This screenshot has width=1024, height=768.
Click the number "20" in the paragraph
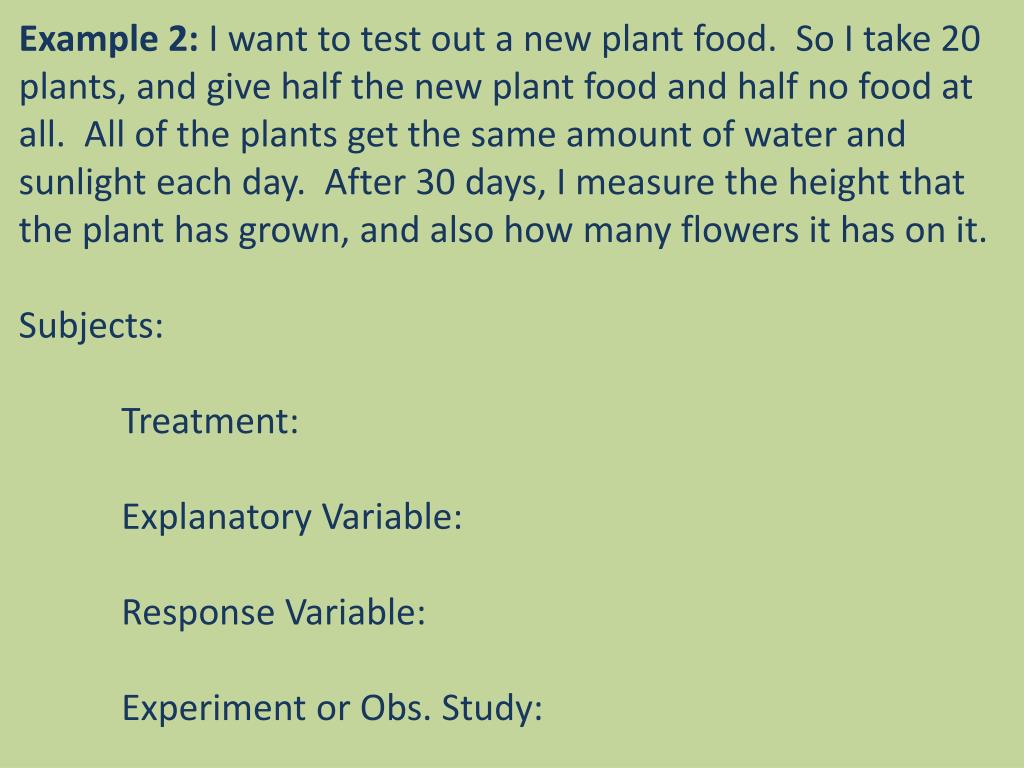(961, 40)
